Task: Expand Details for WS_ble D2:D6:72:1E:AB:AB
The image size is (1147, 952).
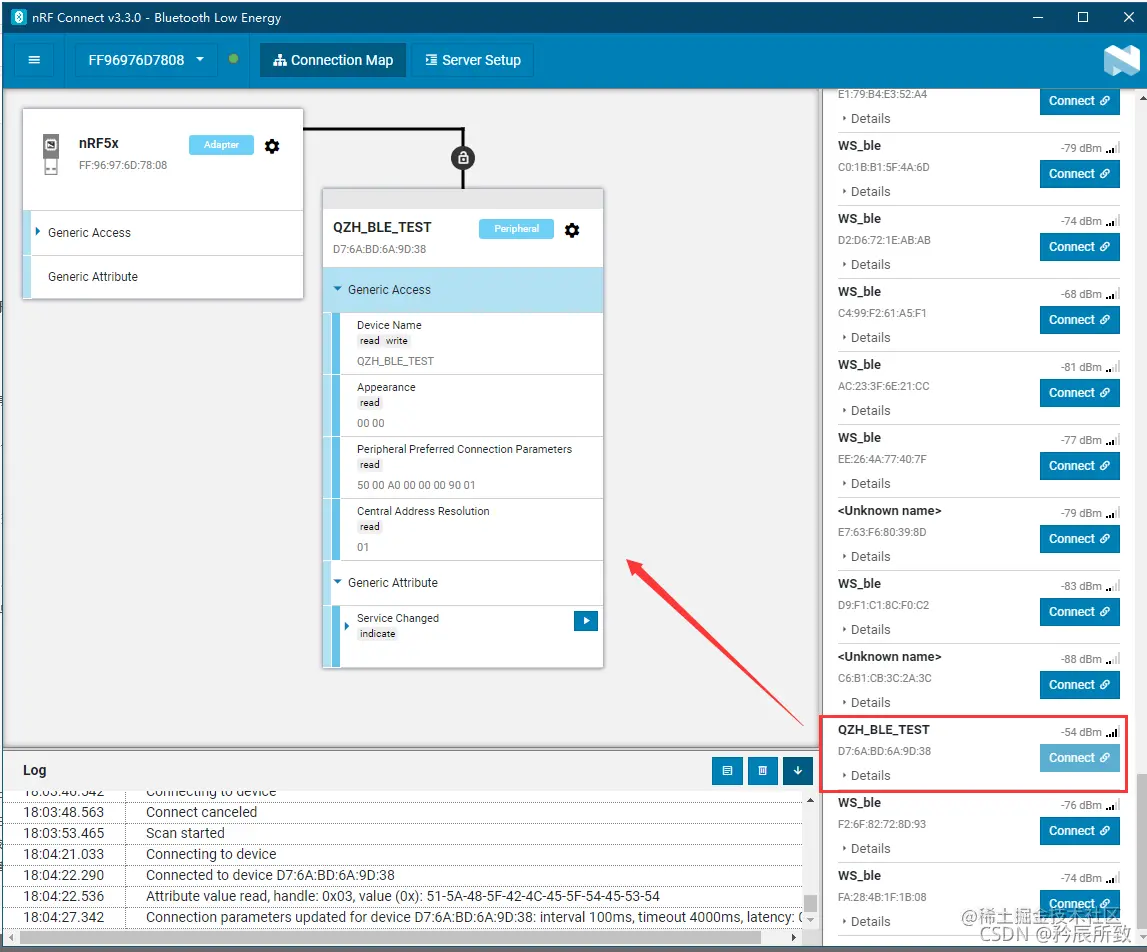Action: coord(867,265)
